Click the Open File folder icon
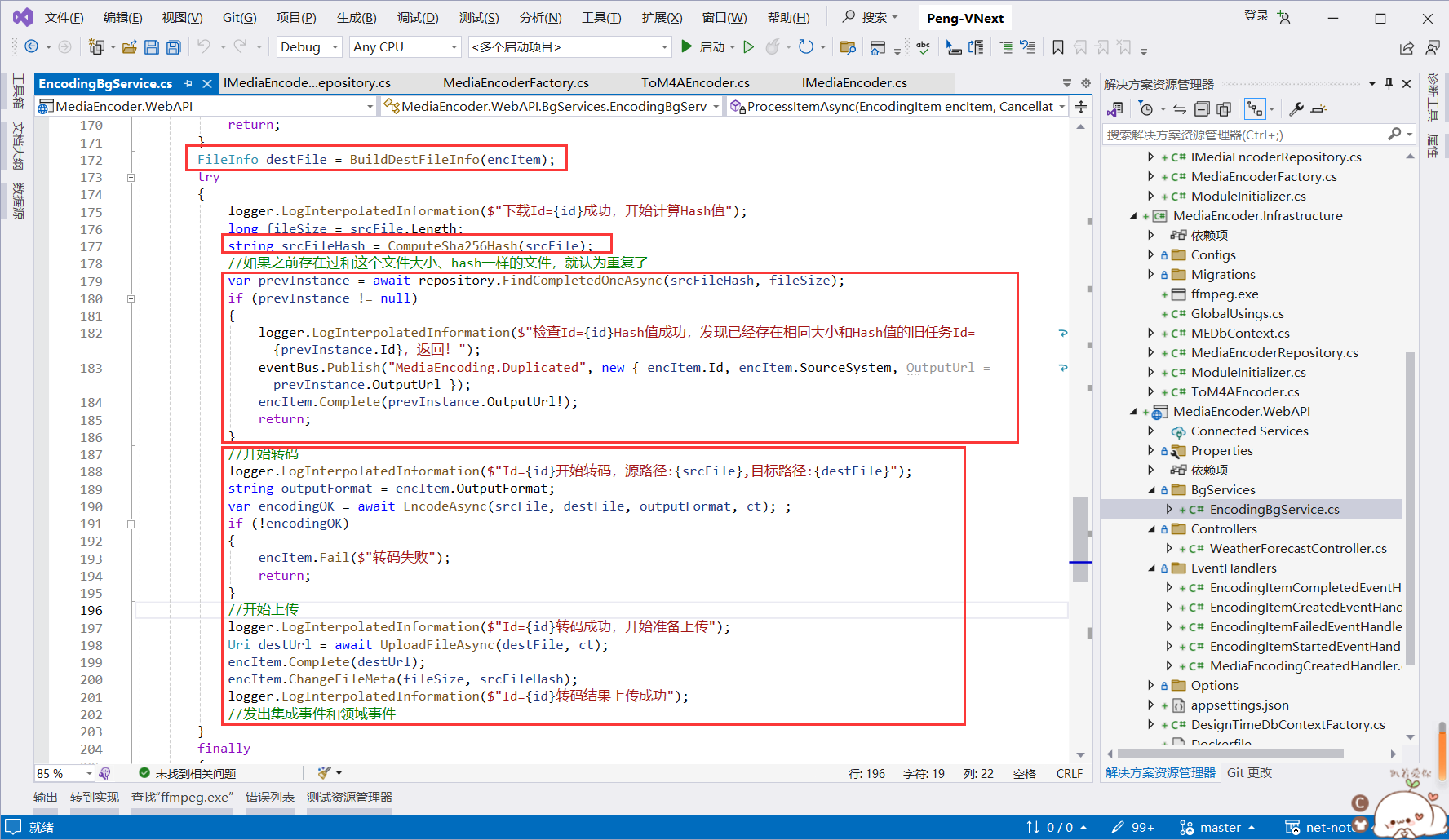The image size is (1449, 840). tap(130, 47)
